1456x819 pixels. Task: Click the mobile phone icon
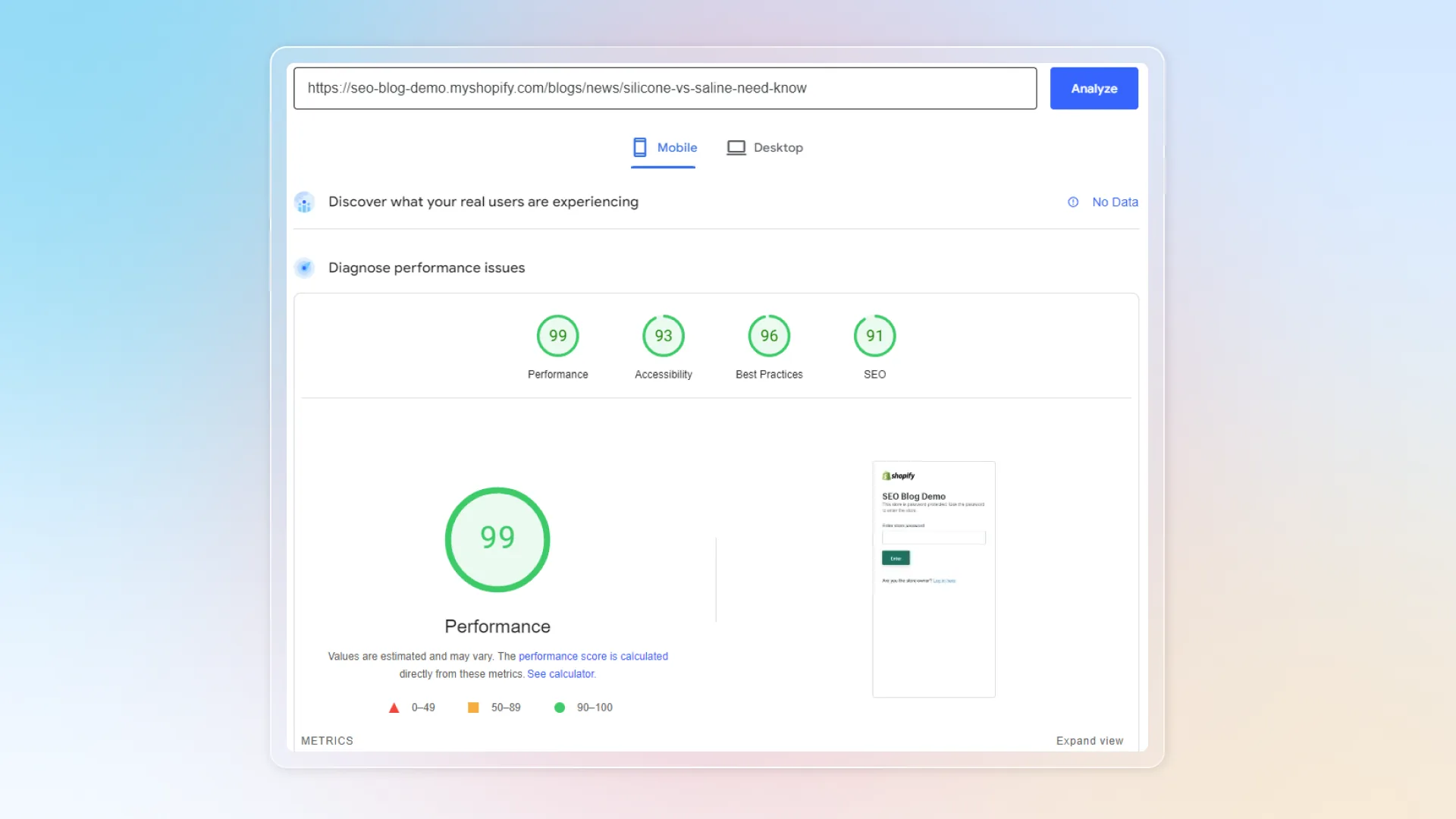pos(640,147)
